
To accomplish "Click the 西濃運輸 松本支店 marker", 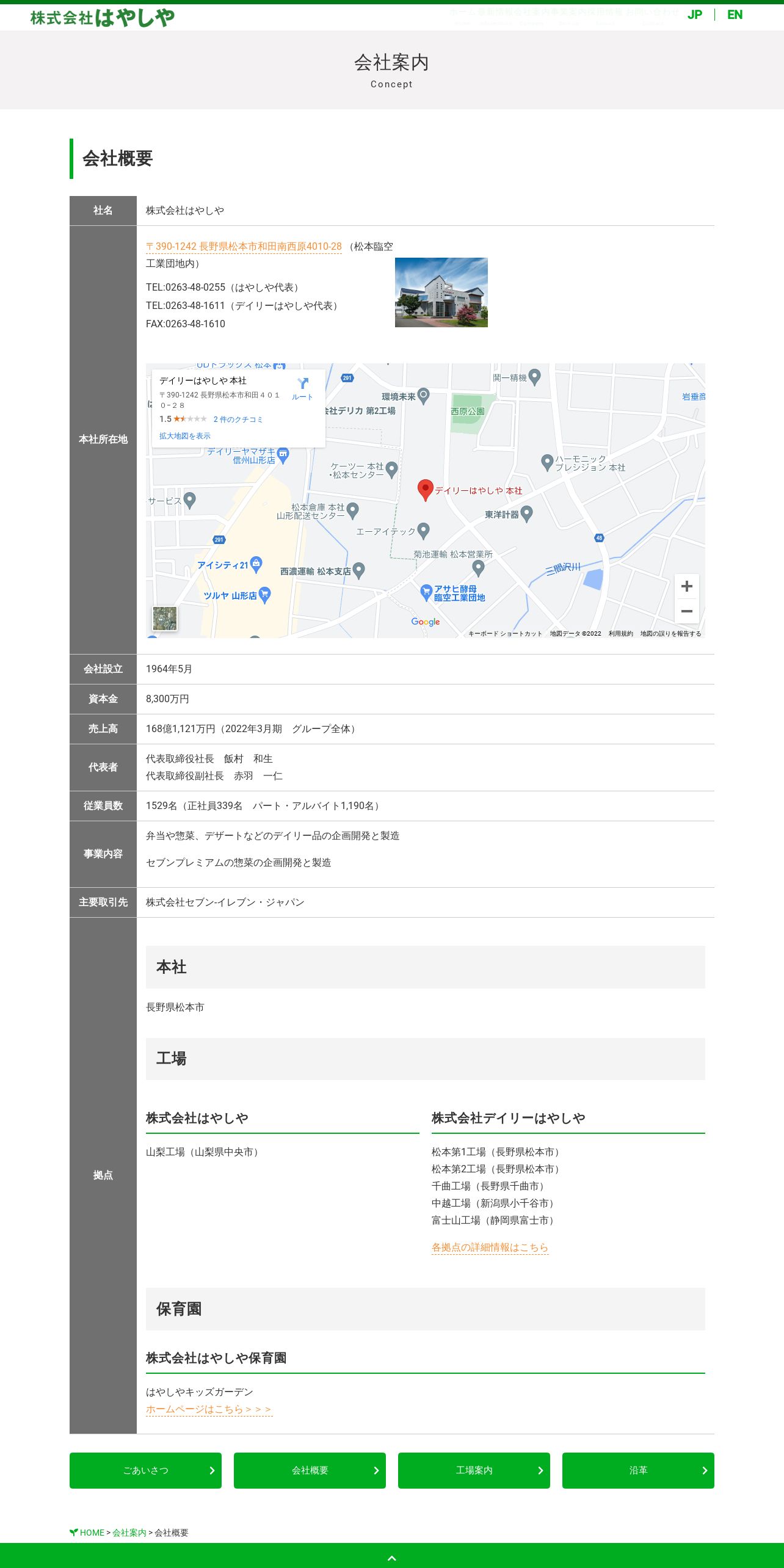I will [x=359, y=570].
